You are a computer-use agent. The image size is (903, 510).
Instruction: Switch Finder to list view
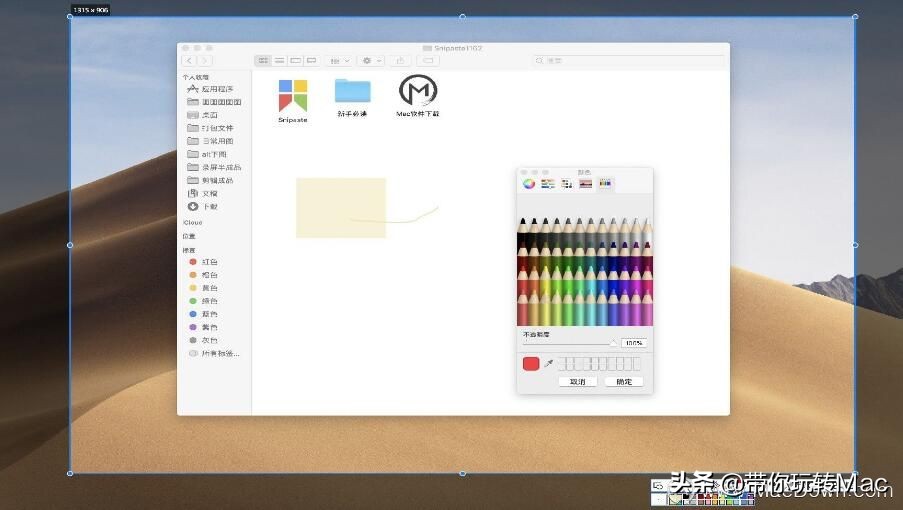click(x=279, y=60)
